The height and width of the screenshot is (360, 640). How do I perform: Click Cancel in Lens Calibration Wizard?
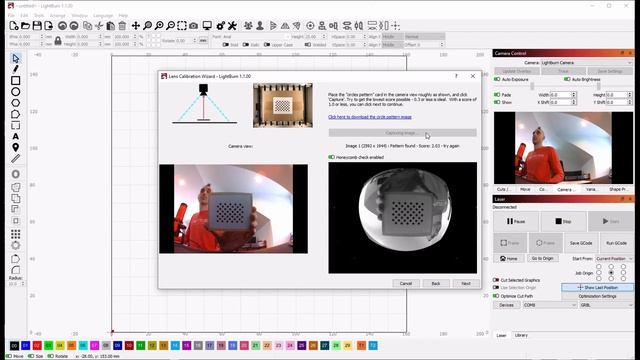406,283
